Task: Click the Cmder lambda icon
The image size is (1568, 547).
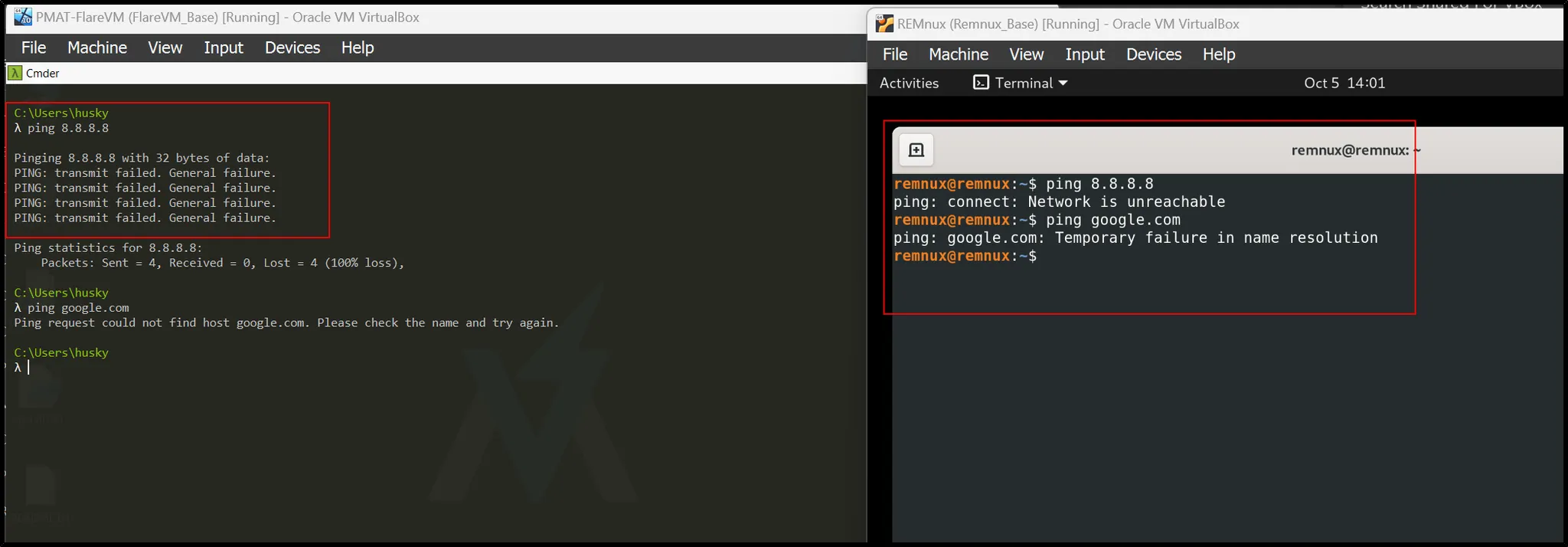Action: coord(15,74)
